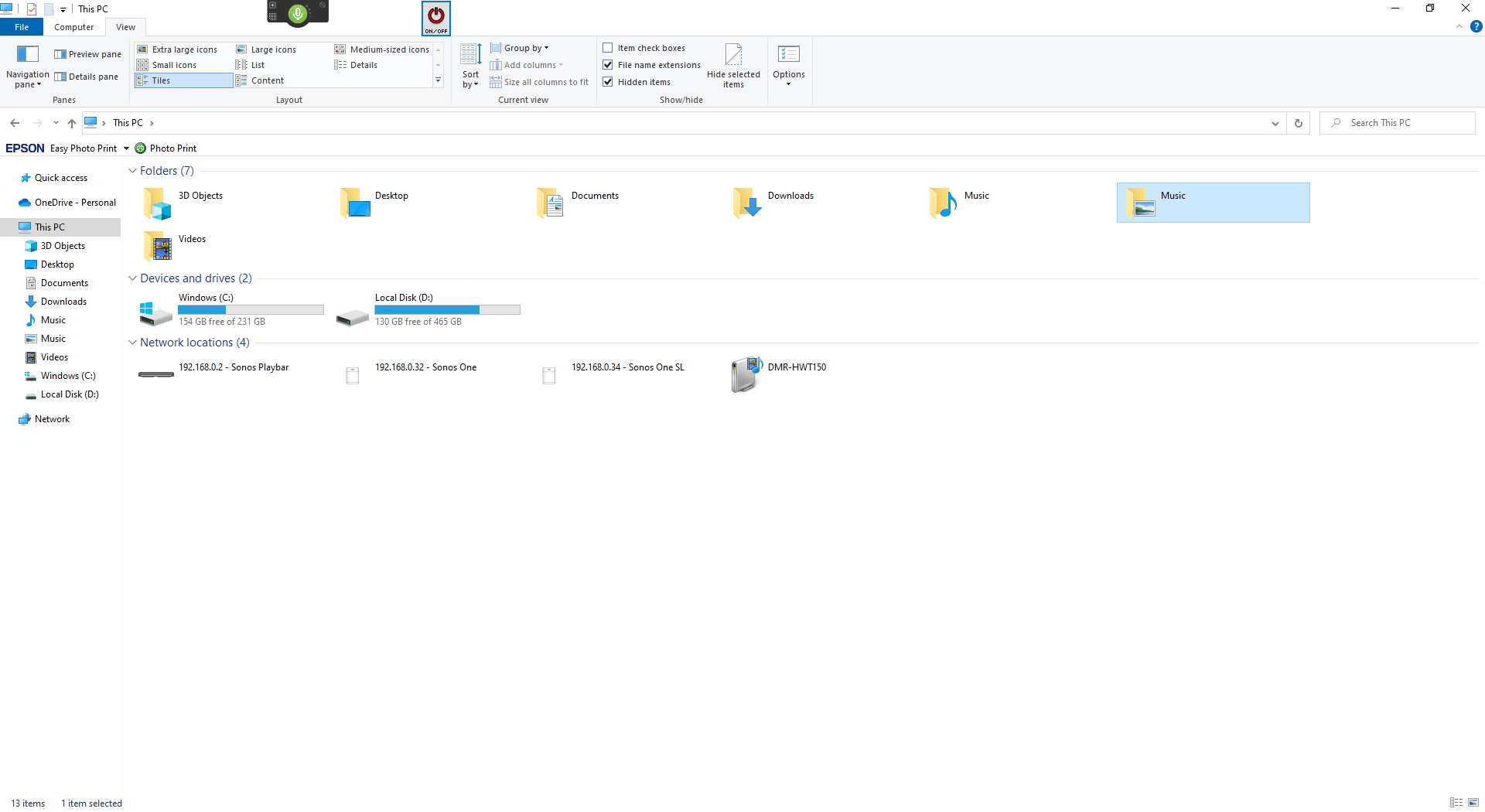
Task: Open the Sort by menu
Action: (470, 66)
